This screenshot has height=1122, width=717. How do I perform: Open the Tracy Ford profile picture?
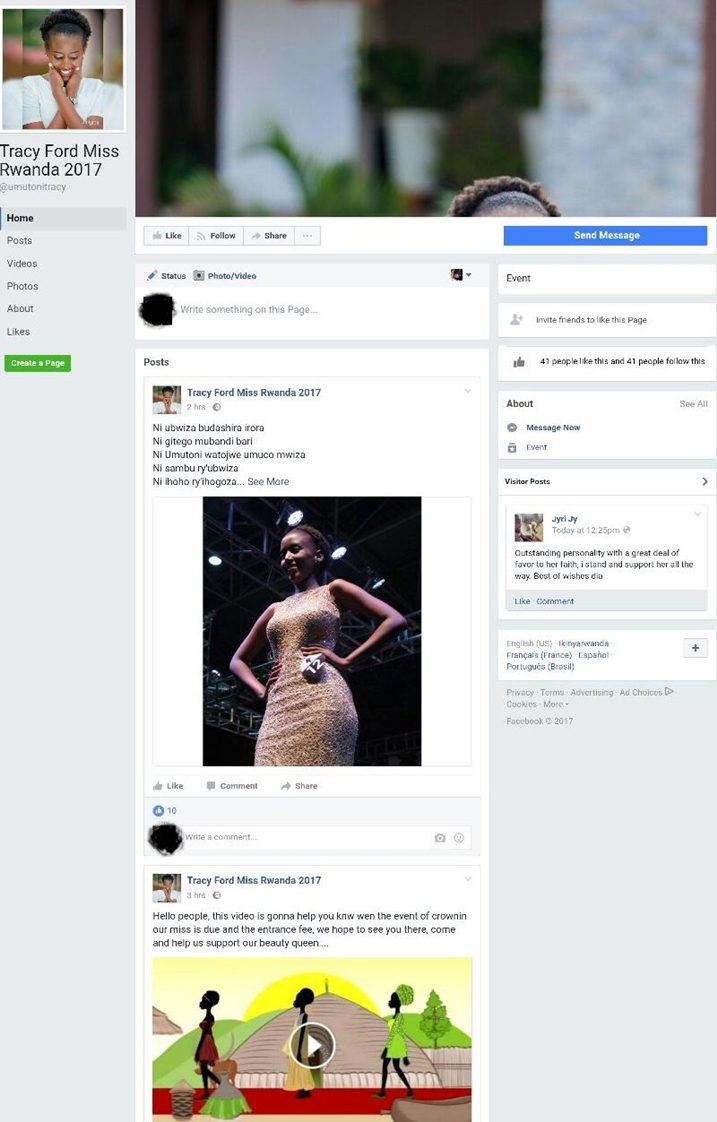click(x=64, y=69)
